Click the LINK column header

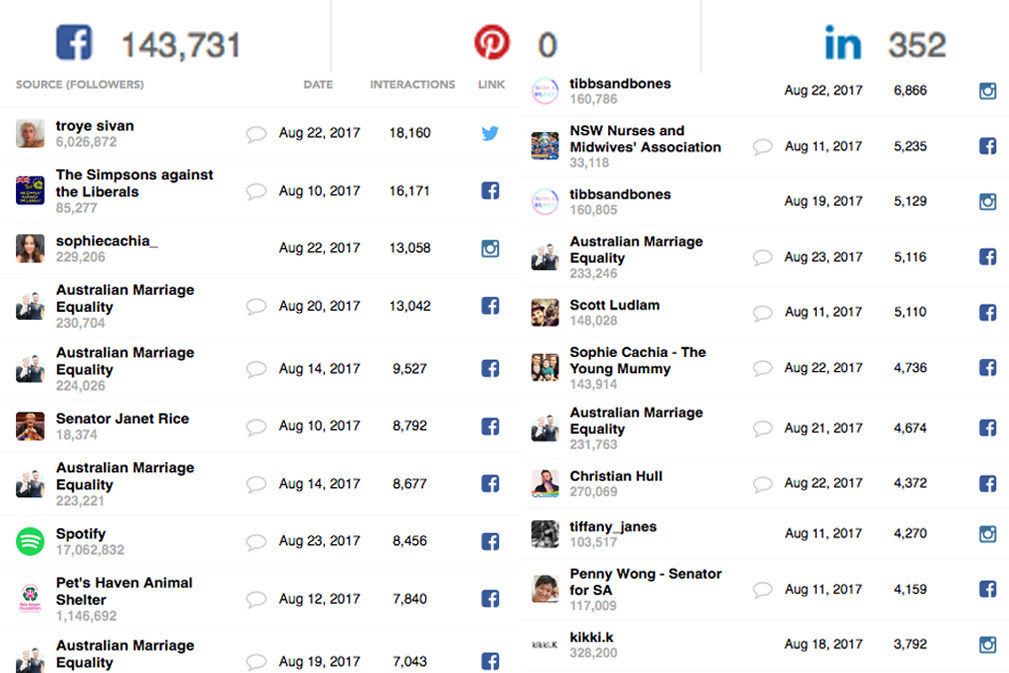click(492, 84)
